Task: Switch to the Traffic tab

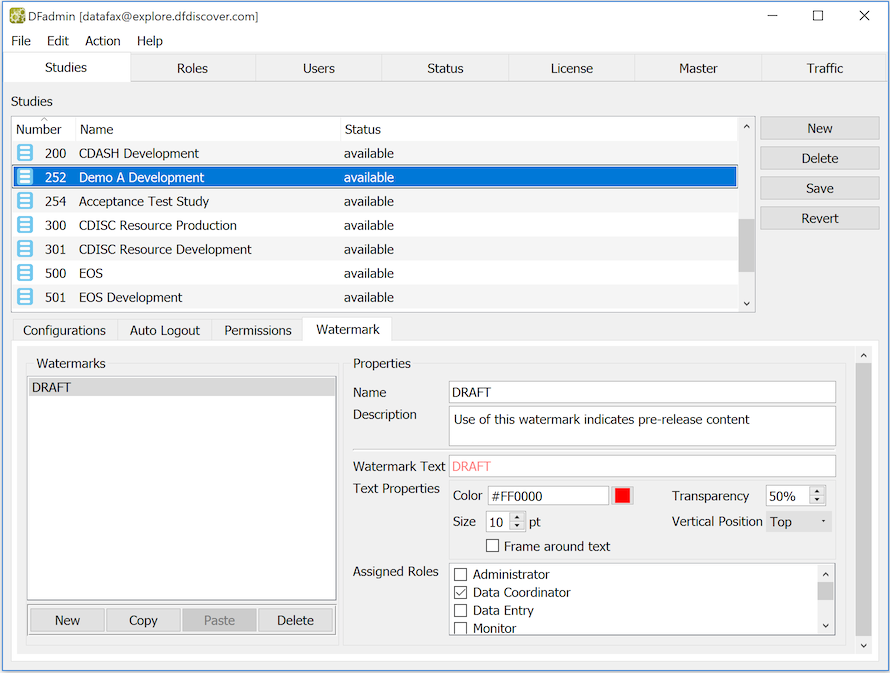Action: [x=825, y=68]
